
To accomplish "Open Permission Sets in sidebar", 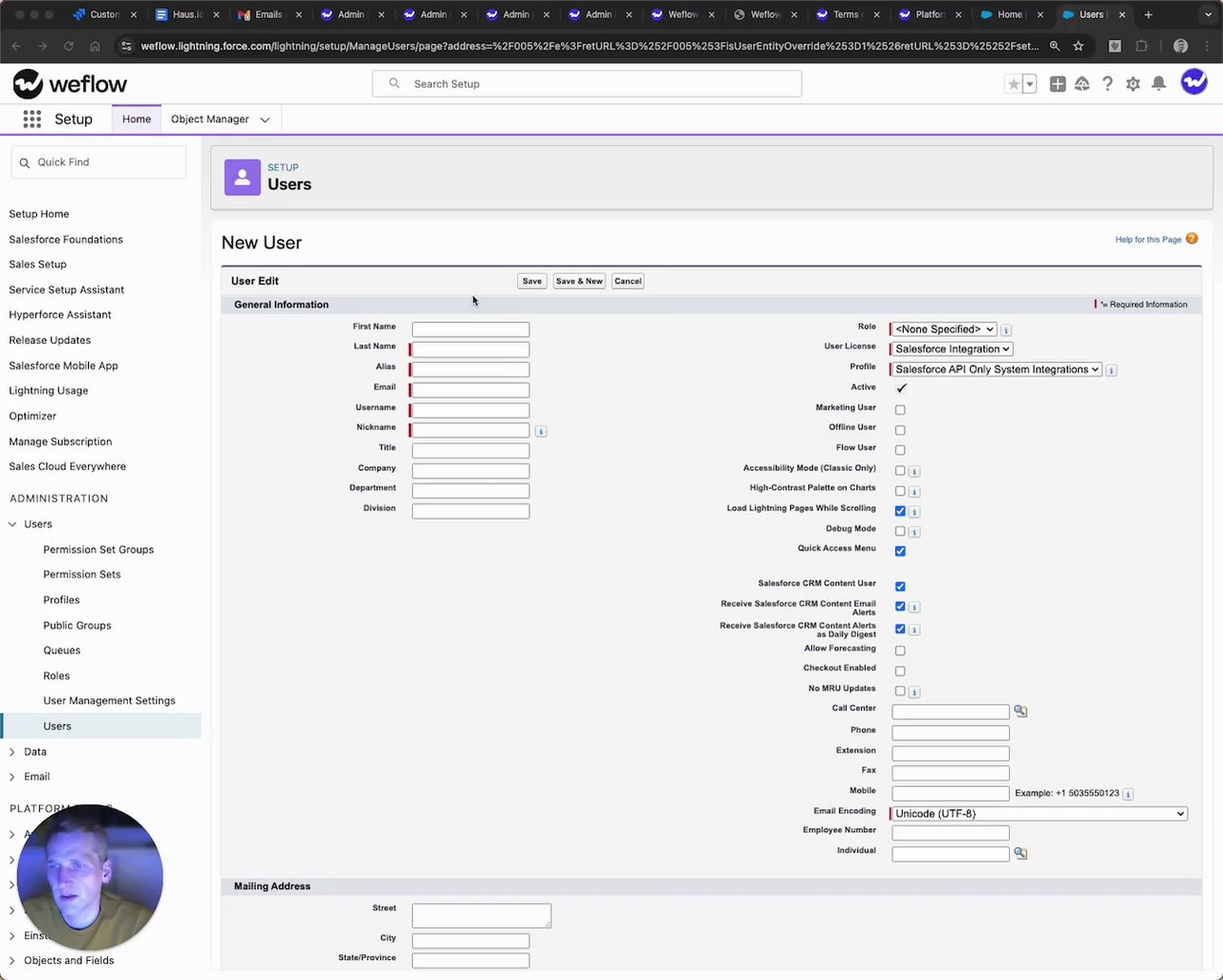I will pyautogui.click(x=82, y=575).
